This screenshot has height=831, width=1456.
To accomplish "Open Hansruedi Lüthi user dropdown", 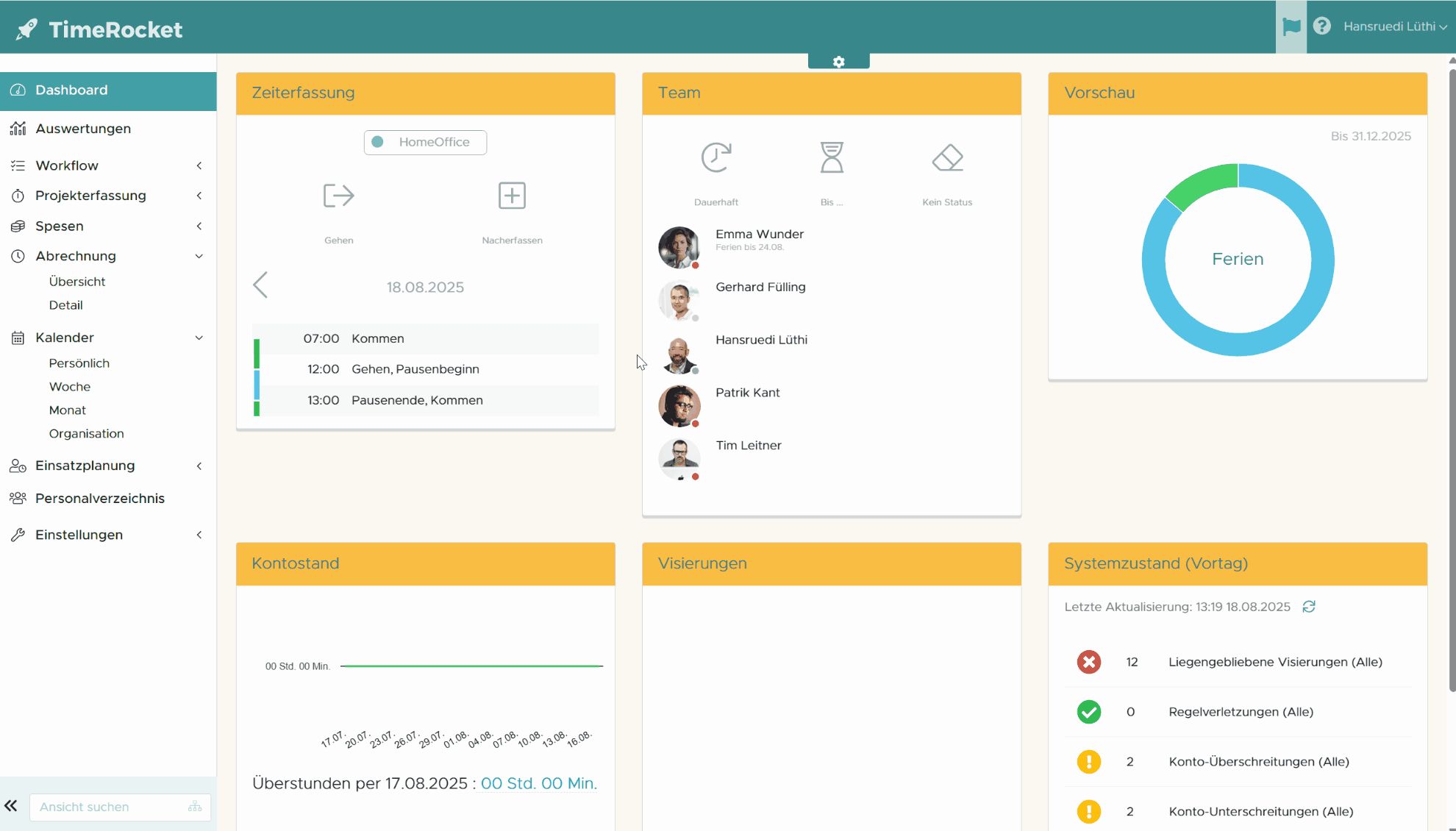I will click(1394, 26).
